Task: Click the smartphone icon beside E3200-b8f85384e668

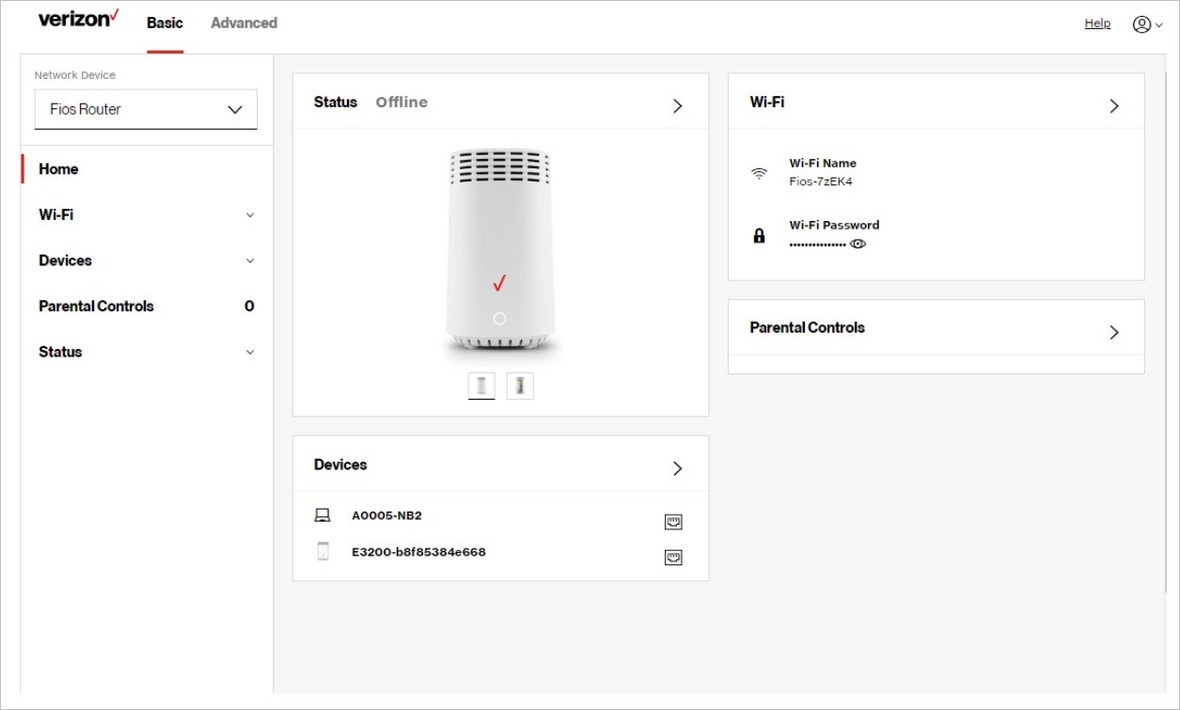Action: [322, 550]
